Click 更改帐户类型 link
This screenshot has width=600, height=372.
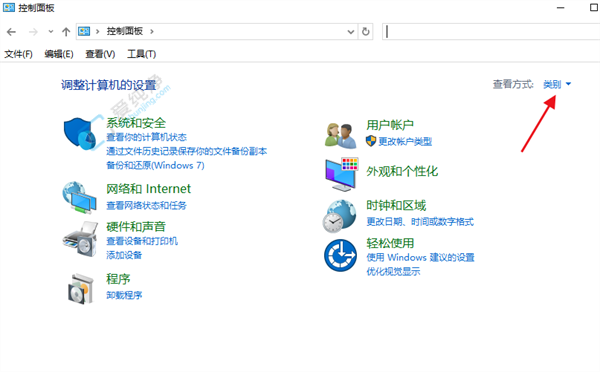pyautogui.click(x=405, y=142)
